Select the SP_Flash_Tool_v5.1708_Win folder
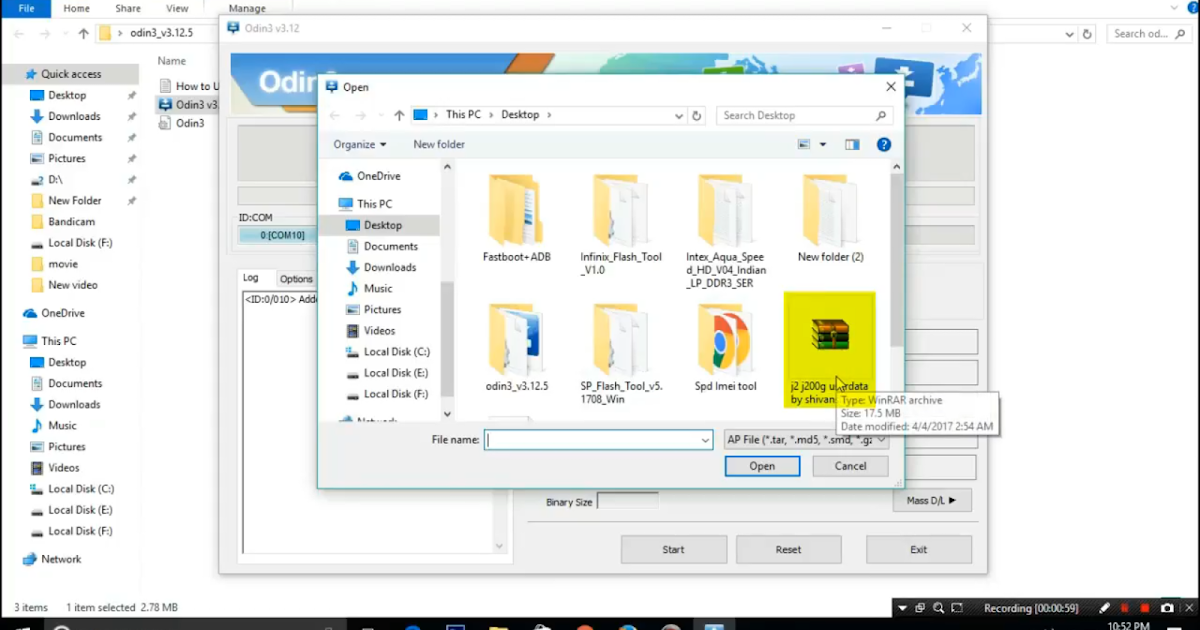The height and width of the screenshot is (630, 1200). pos(621,355)
